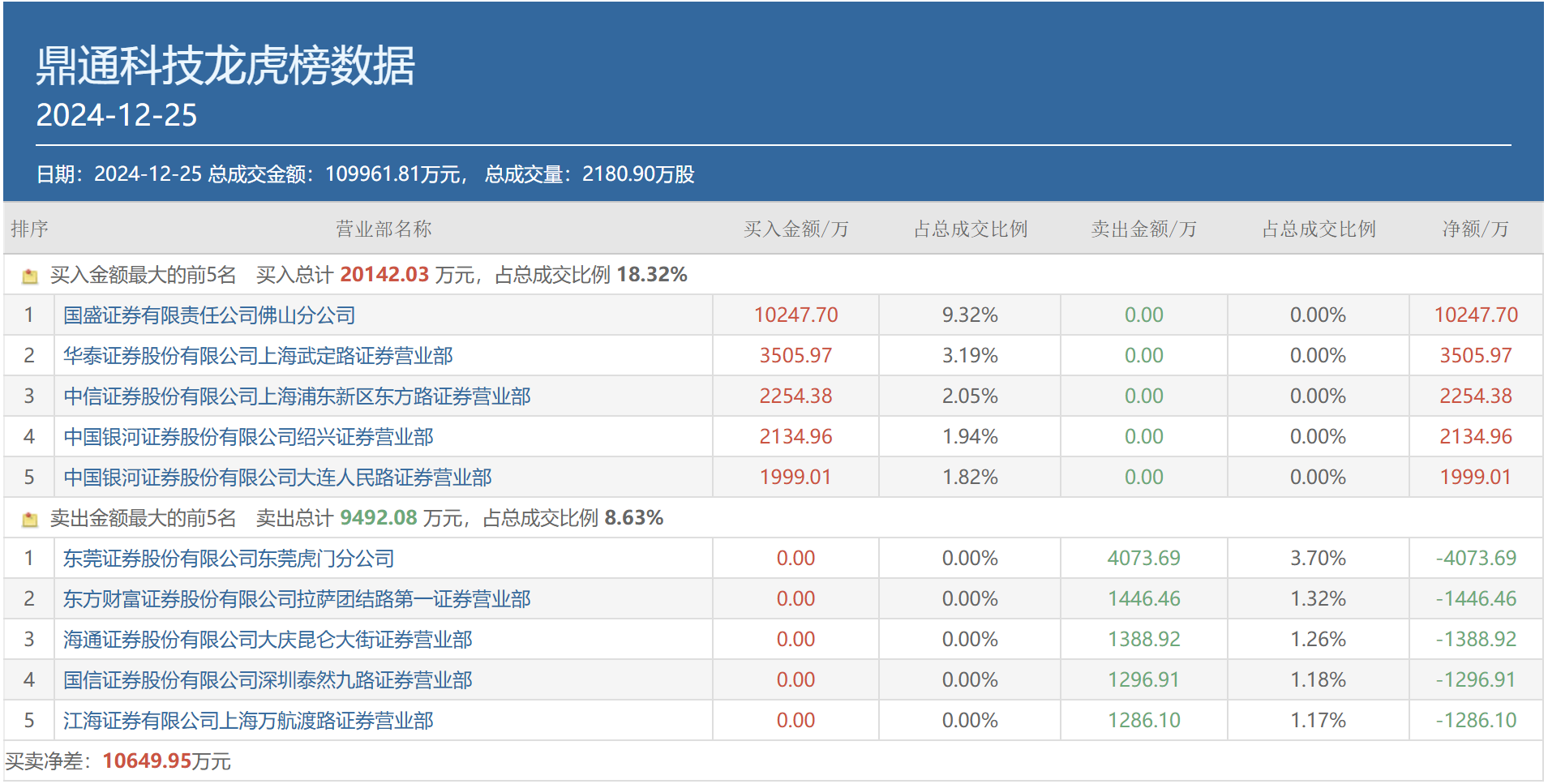
Task: Click the 买卖净差 10649.95 value
Action: [147, 761]
